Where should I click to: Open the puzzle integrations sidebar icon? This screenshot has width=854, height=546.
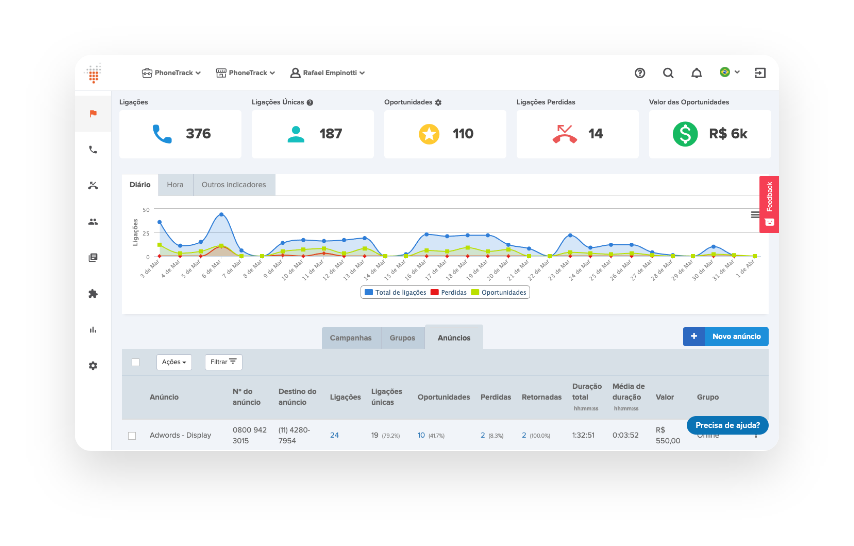pos(93,294)
